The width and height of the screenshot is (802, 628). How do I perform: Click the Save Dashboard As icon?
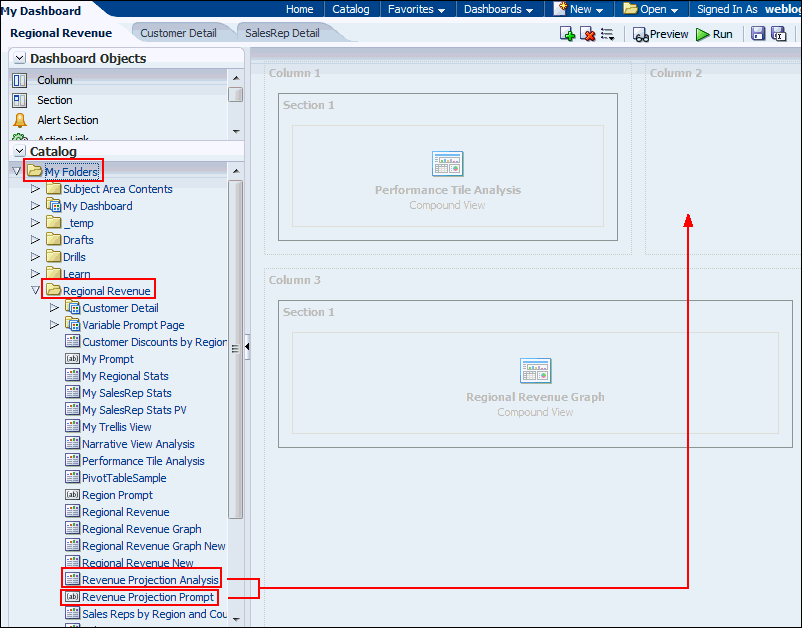pyautogui.click(x=778, y=34)
